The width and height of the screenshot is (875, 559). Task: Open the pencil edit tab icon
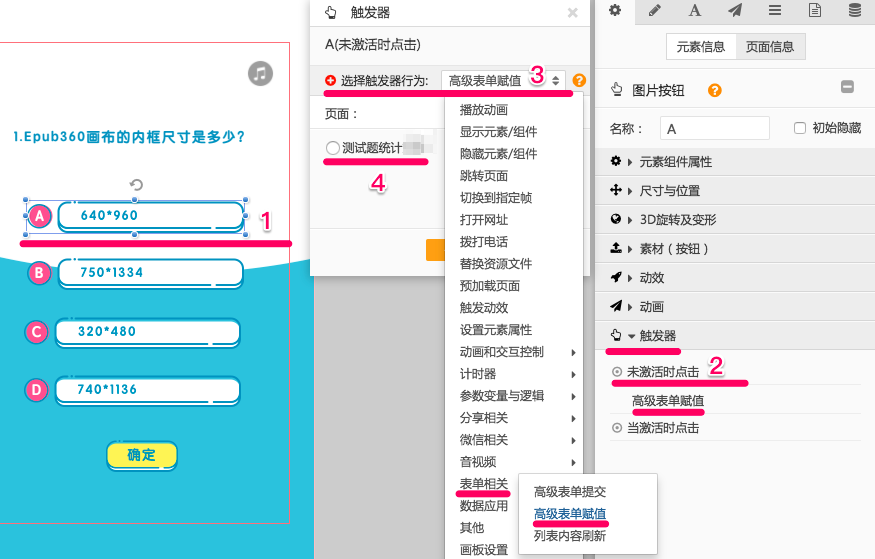point(655,11)
